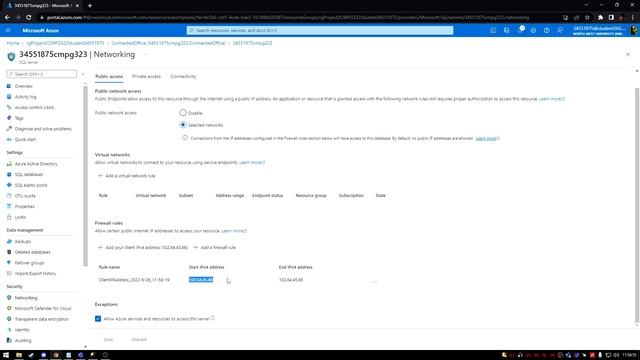Open the Windows Start button
The height and width of the screenshot is (360, 640).
click(6, 355)
